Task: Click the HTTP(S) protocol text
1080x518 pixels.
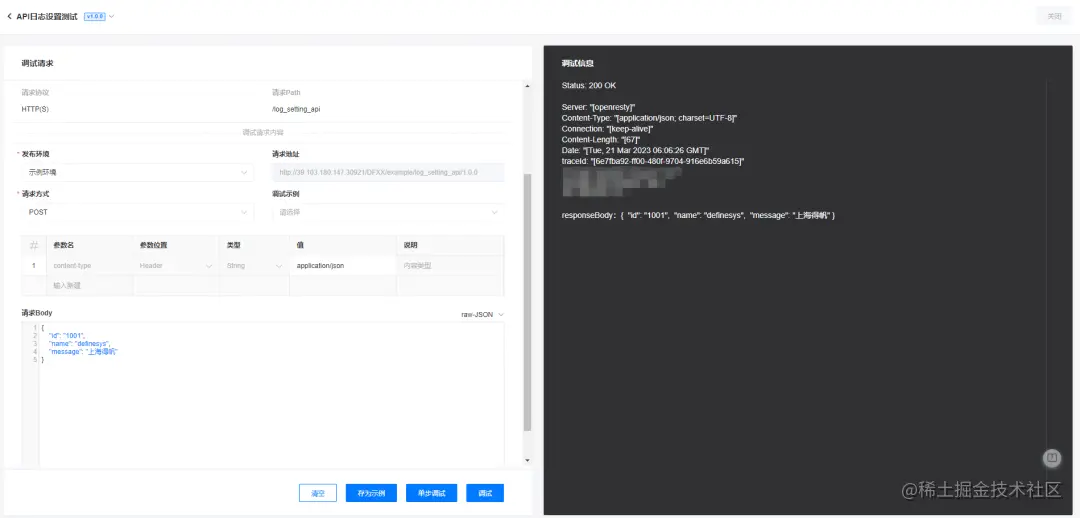Action: click(x=35, y=109)
